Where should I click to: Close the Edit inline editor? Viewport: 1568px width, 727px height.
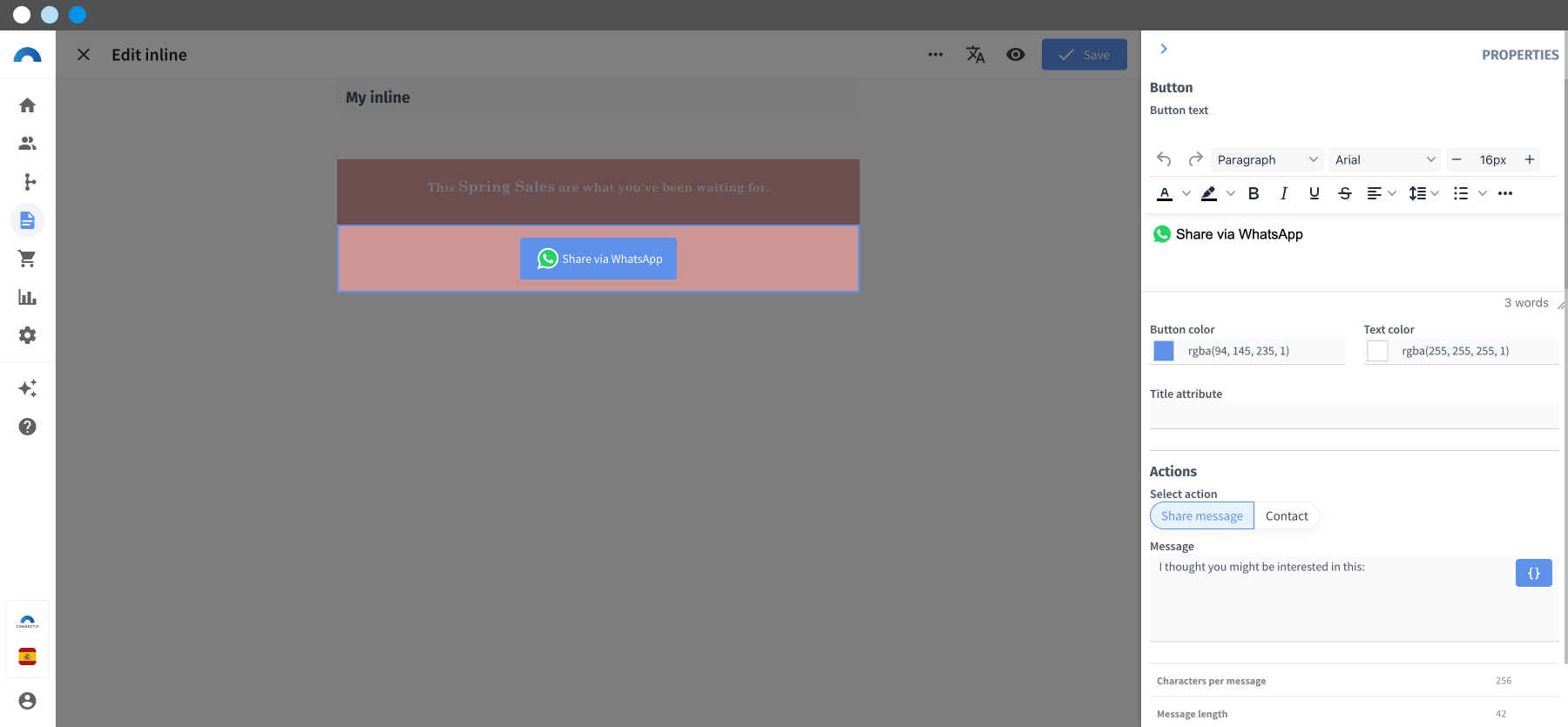84,55
